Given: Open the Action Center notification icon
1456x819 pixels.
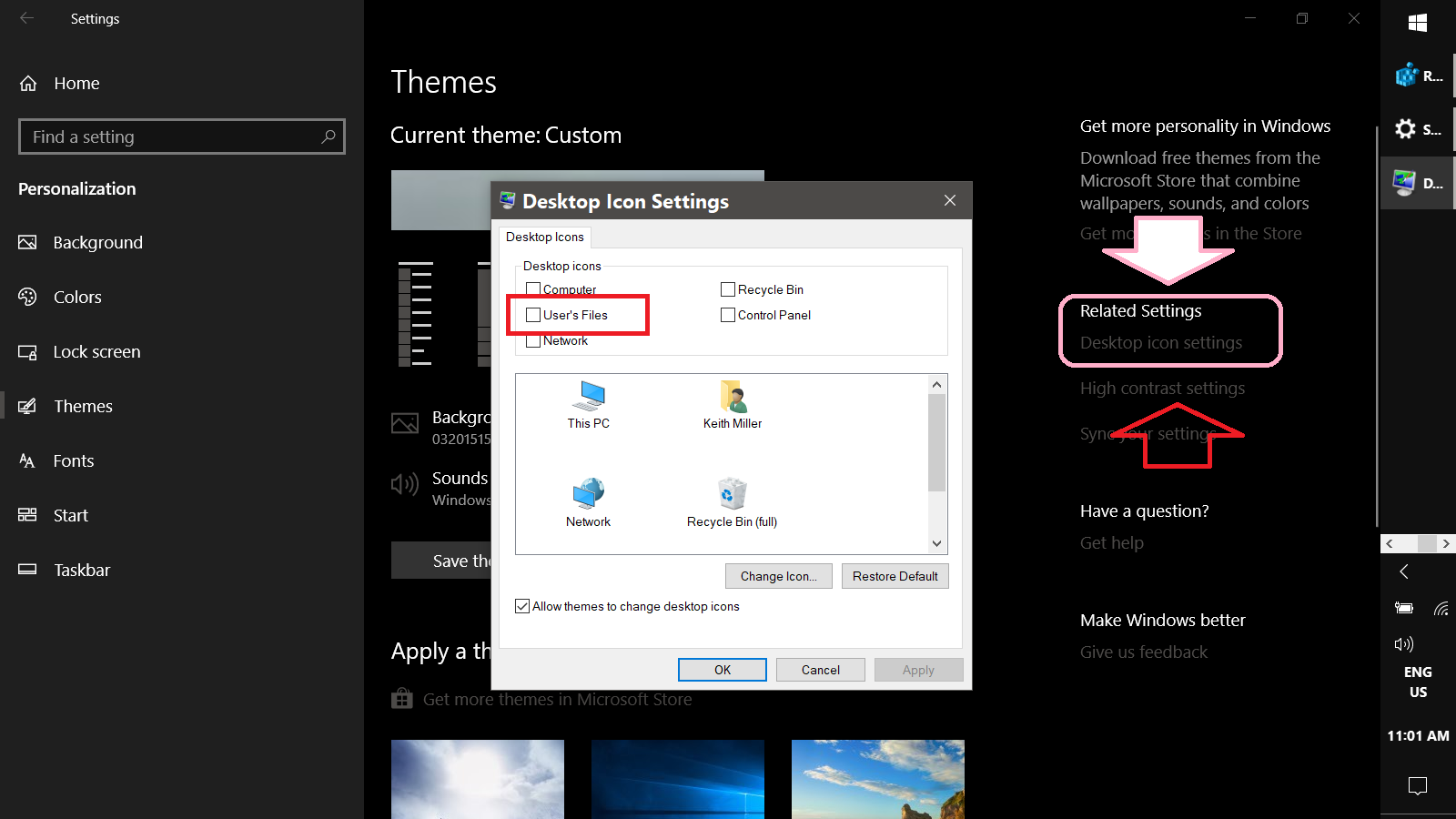Looking at the screenshot, I should pyautogui.click(x=1418, y=785).
